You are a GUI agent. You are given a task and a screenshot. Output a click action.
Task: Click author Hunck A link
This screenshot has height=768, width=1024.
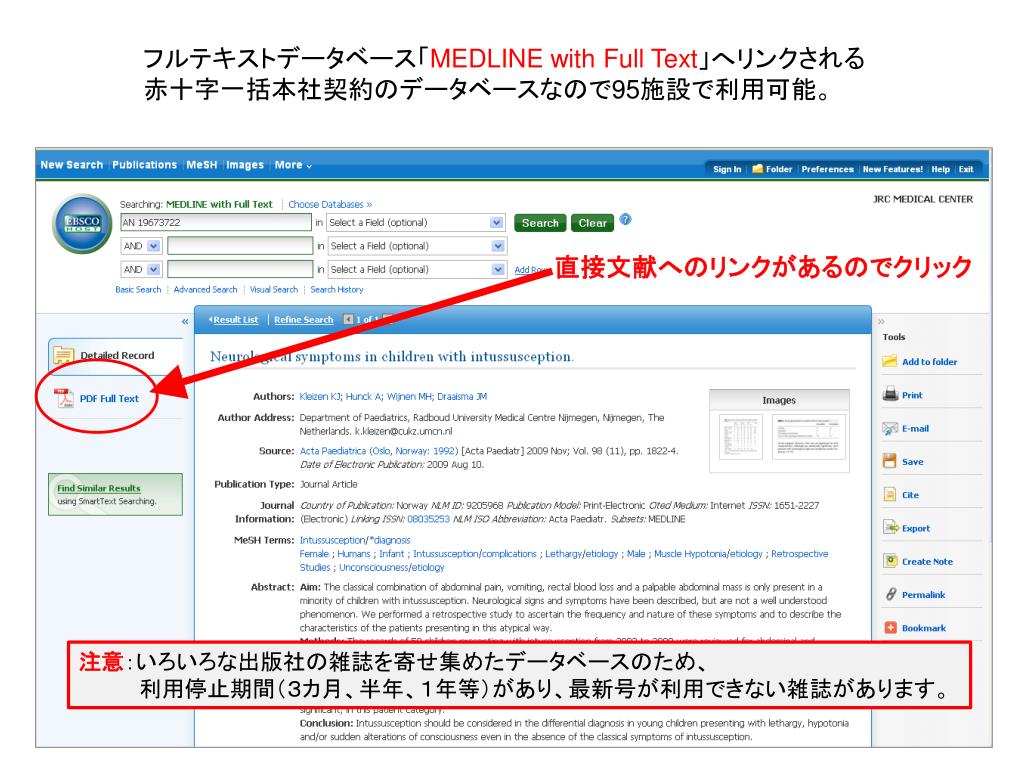point(364,396)
